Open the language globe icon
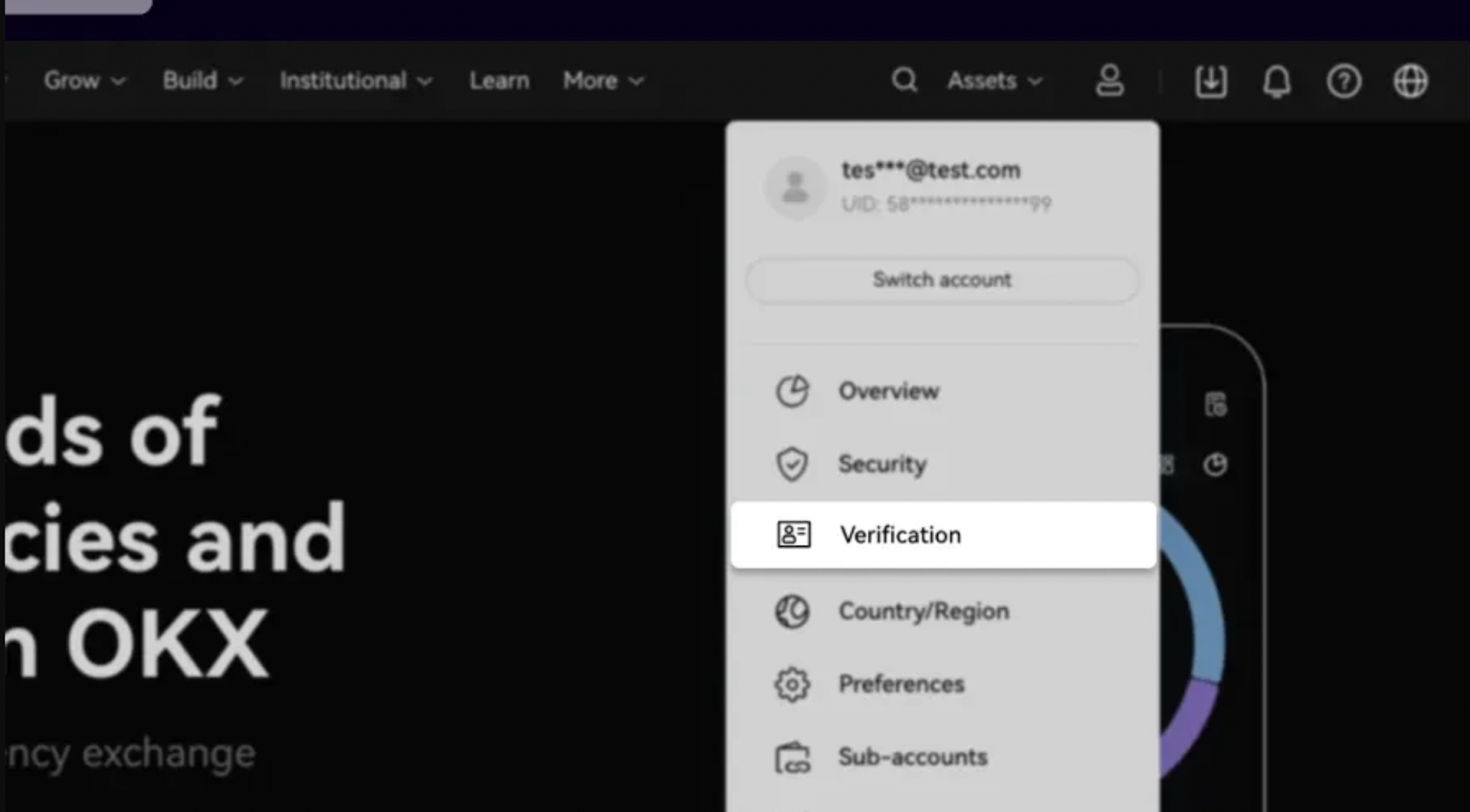This screenshot has height=812, width=1470. click(1410, 82)
